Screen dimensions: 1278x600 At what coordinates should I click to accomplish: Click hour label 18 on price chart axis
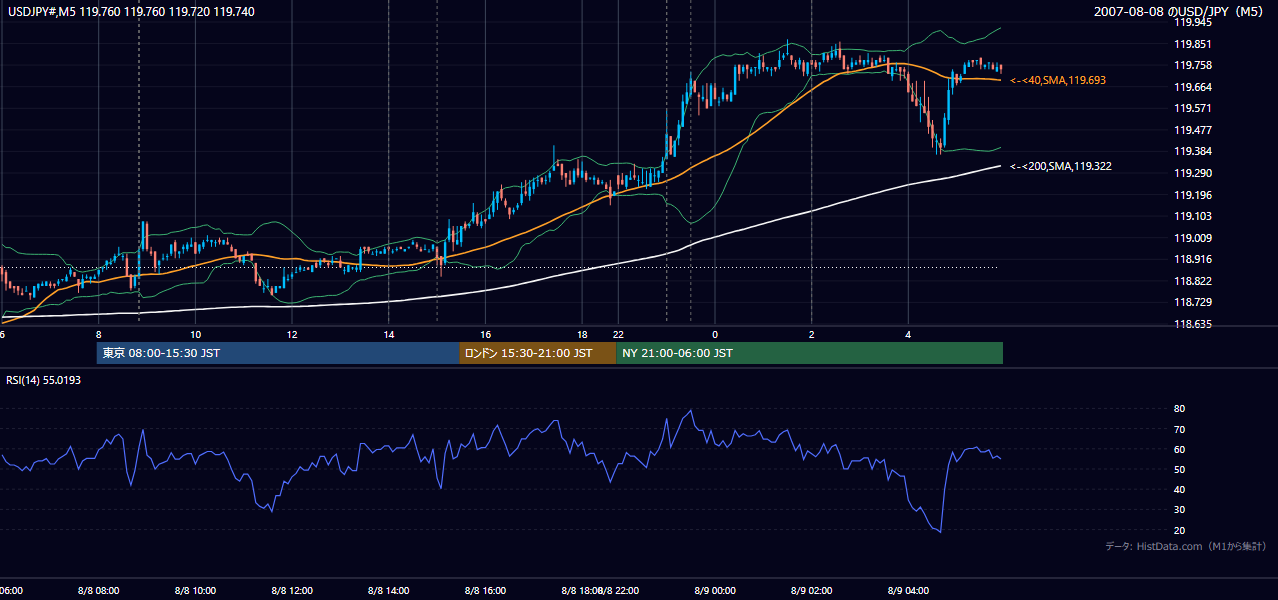pos(583,334)
